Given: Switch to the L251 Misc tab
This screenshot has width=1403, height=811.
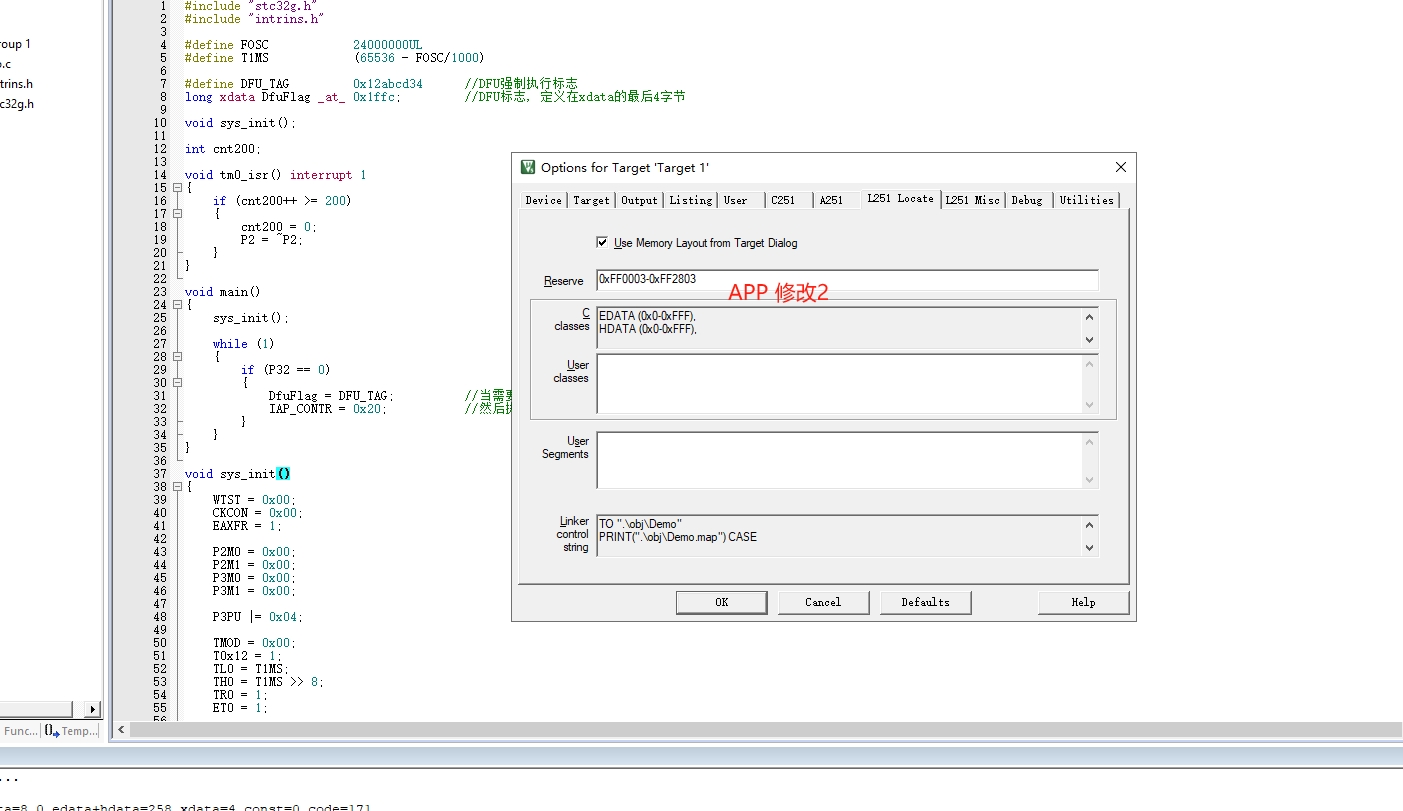Looking at the screenshot, I should click(x=972, y=200).
